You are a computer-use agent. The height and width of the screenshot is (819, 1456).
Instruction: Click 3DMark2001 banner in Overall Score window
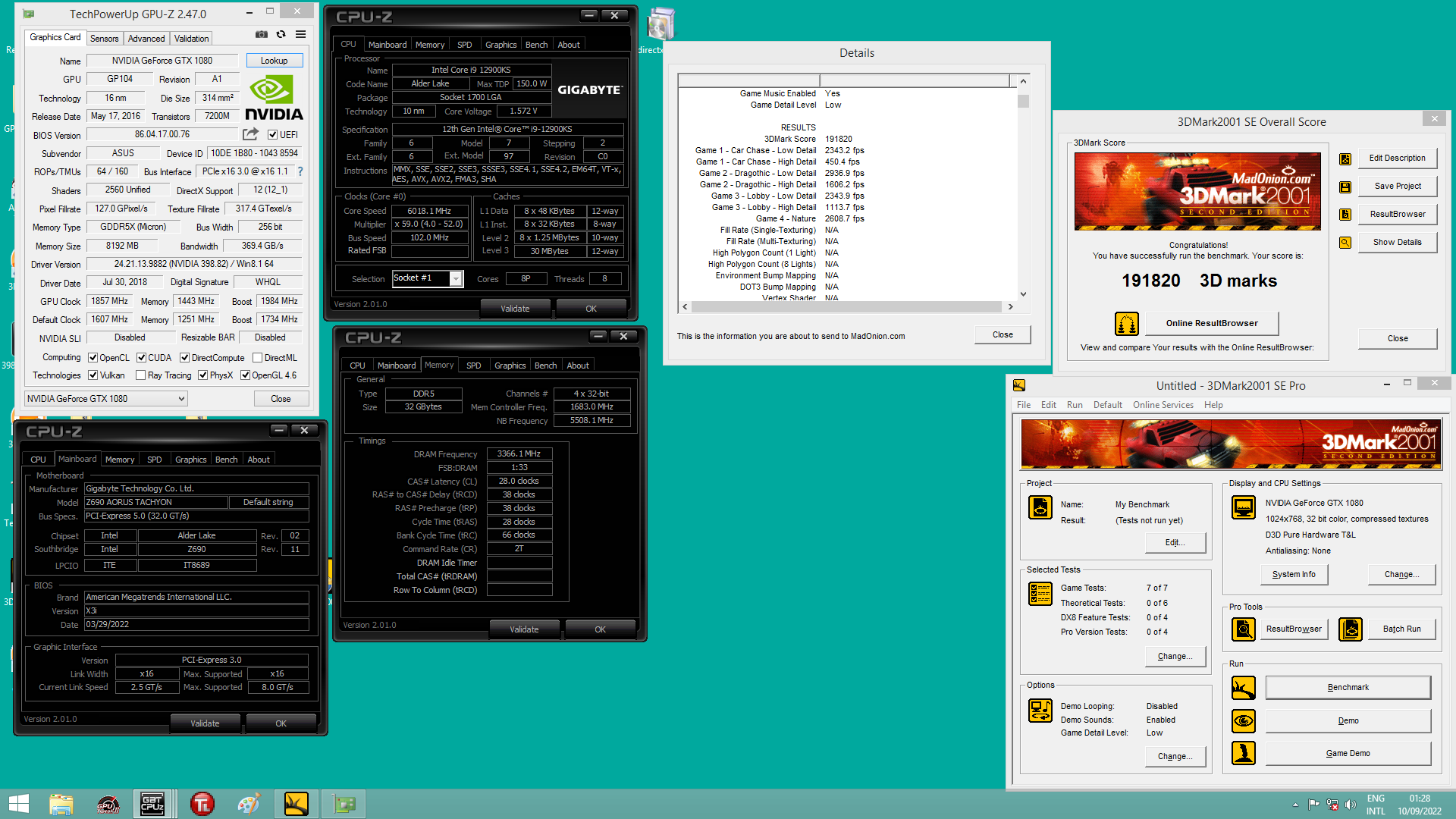1197,191
